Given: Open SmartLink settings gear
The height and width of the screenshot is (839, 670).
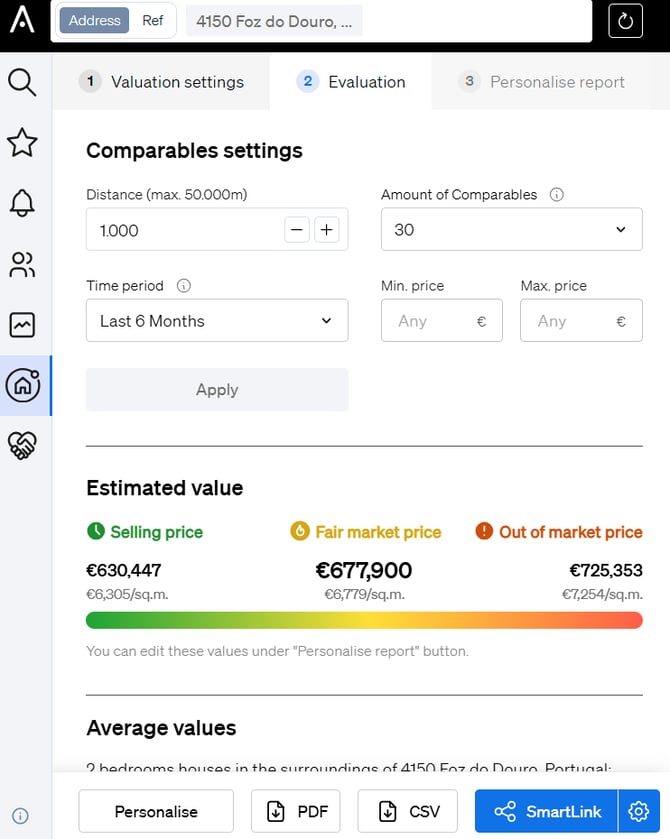Looking at the screenshot, I should click(638, 811).
